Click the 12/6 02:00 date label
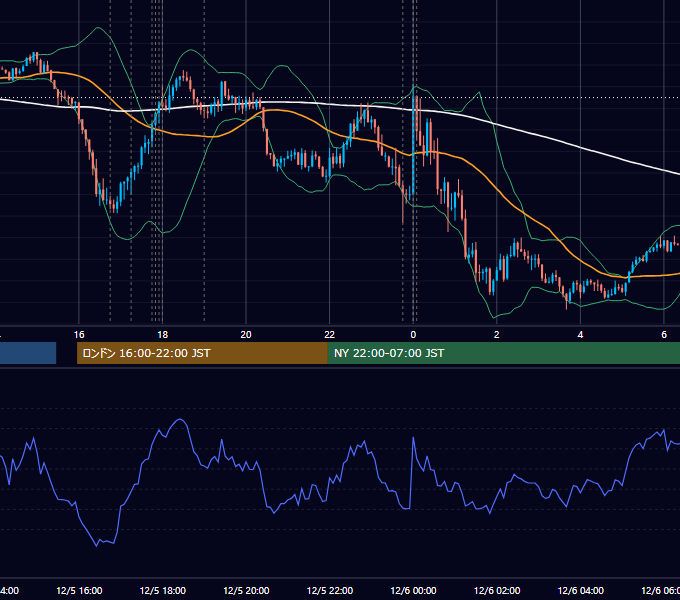 click(x=497, y=591)
